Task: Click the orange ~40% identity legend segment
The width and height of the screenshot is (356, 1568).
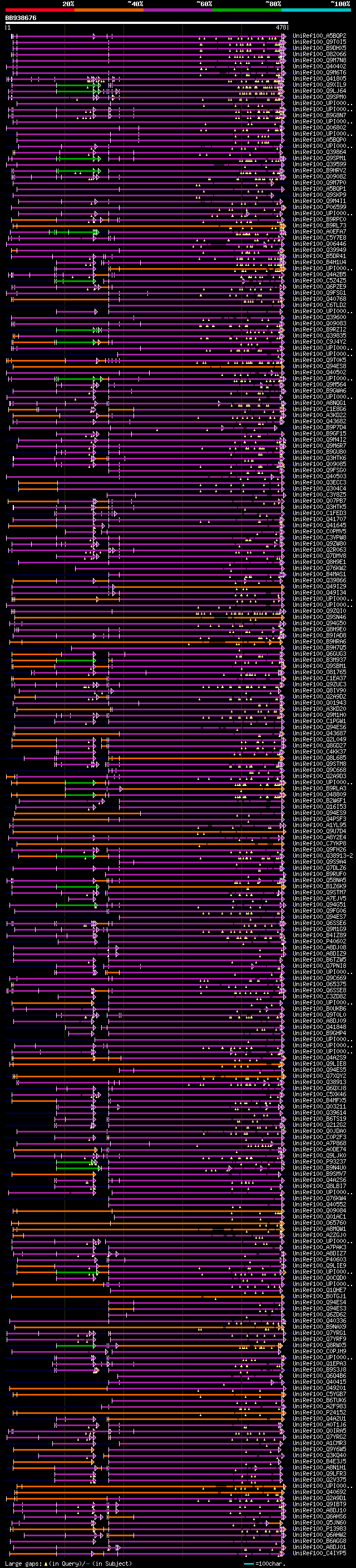Action: [109, 11]
